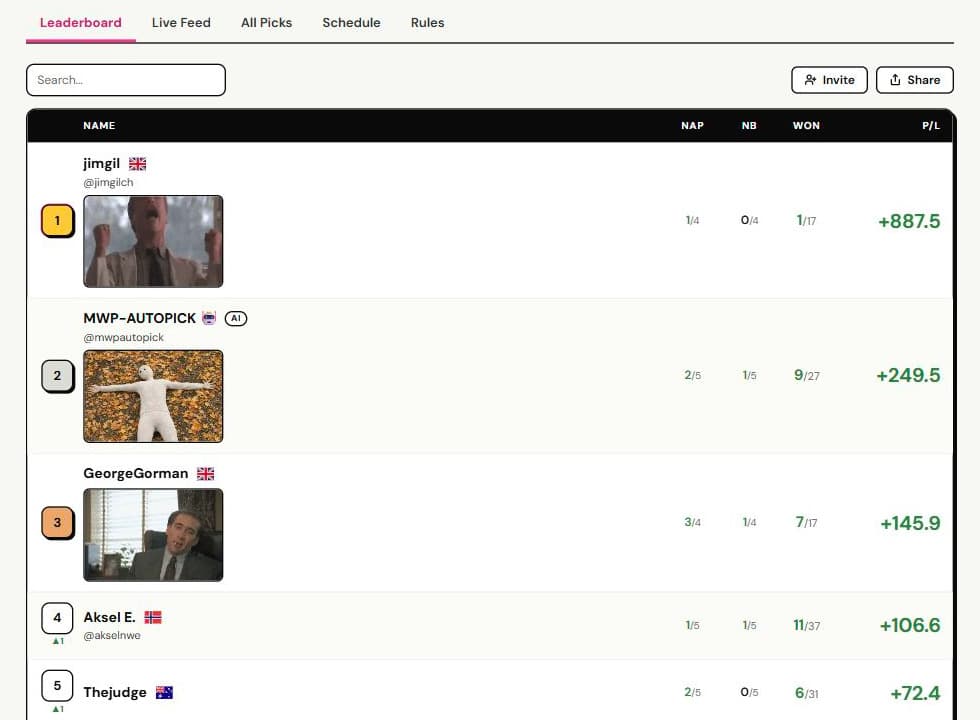Click the Share button
Viewport: 980px width, 720px height.
[914, 80]
